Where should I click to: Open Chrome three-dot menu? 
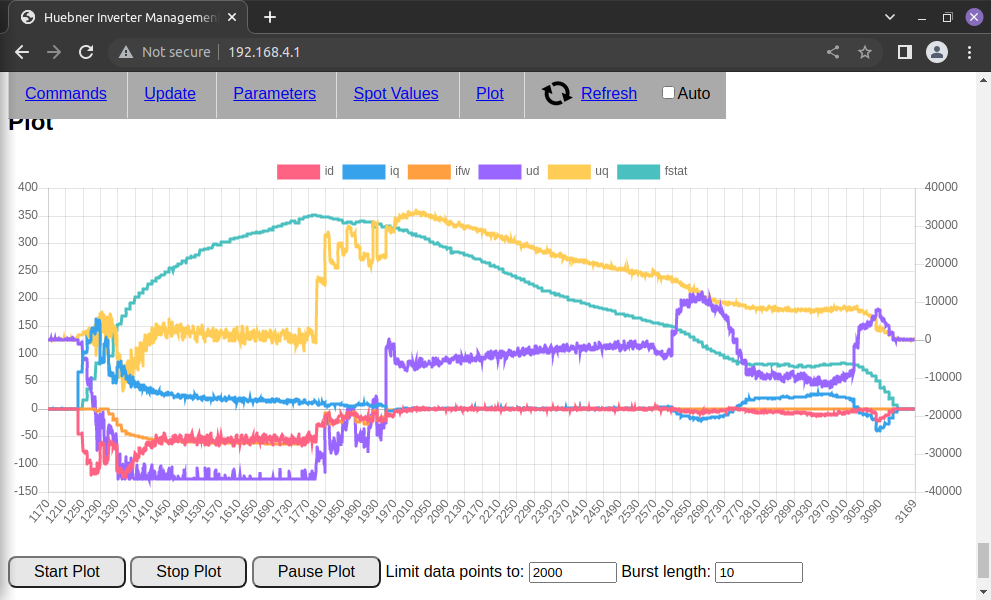pyautogui.click(x=970, y=52)
